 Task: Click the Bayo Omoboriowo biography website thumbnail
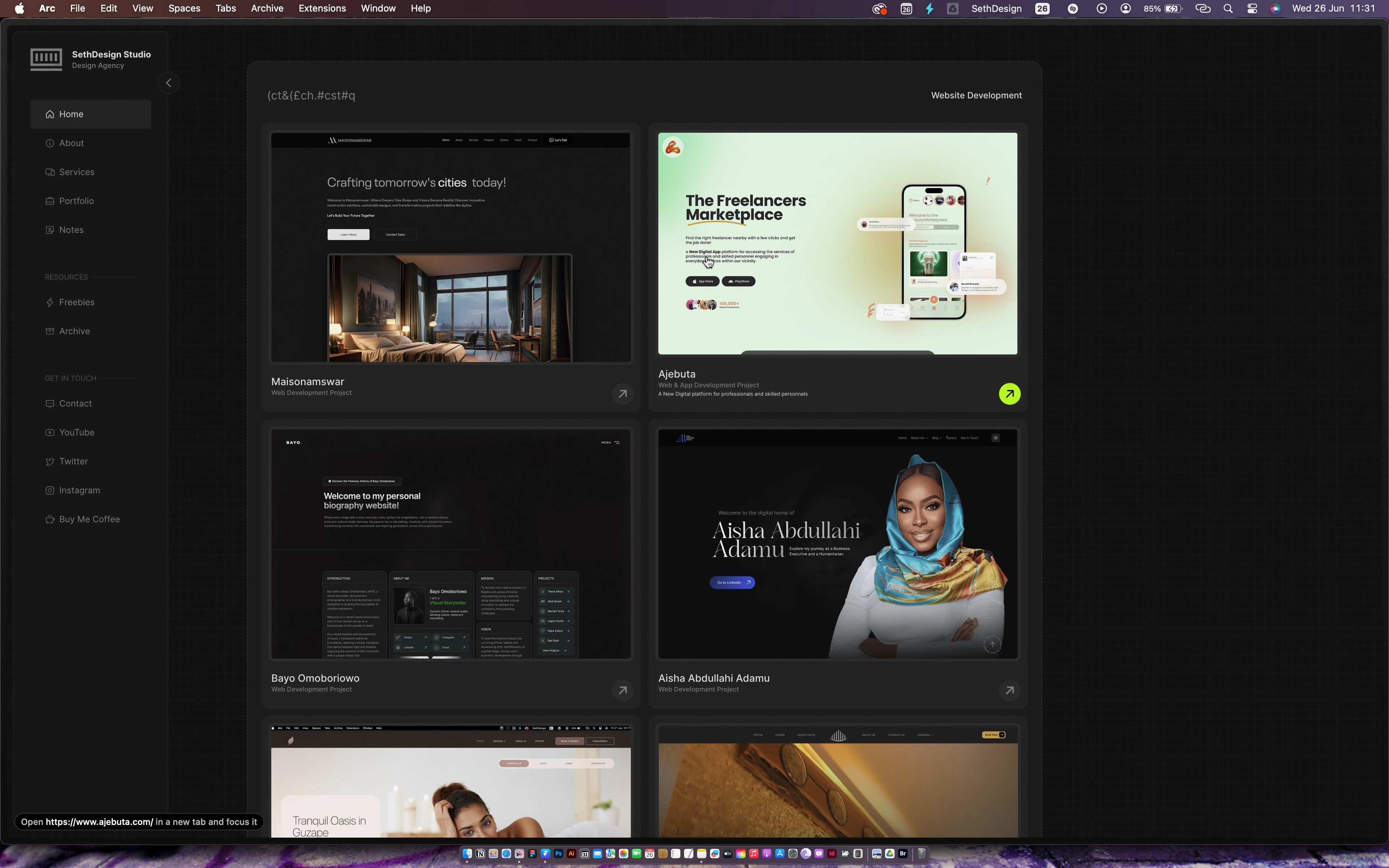(x=451, y=544)
